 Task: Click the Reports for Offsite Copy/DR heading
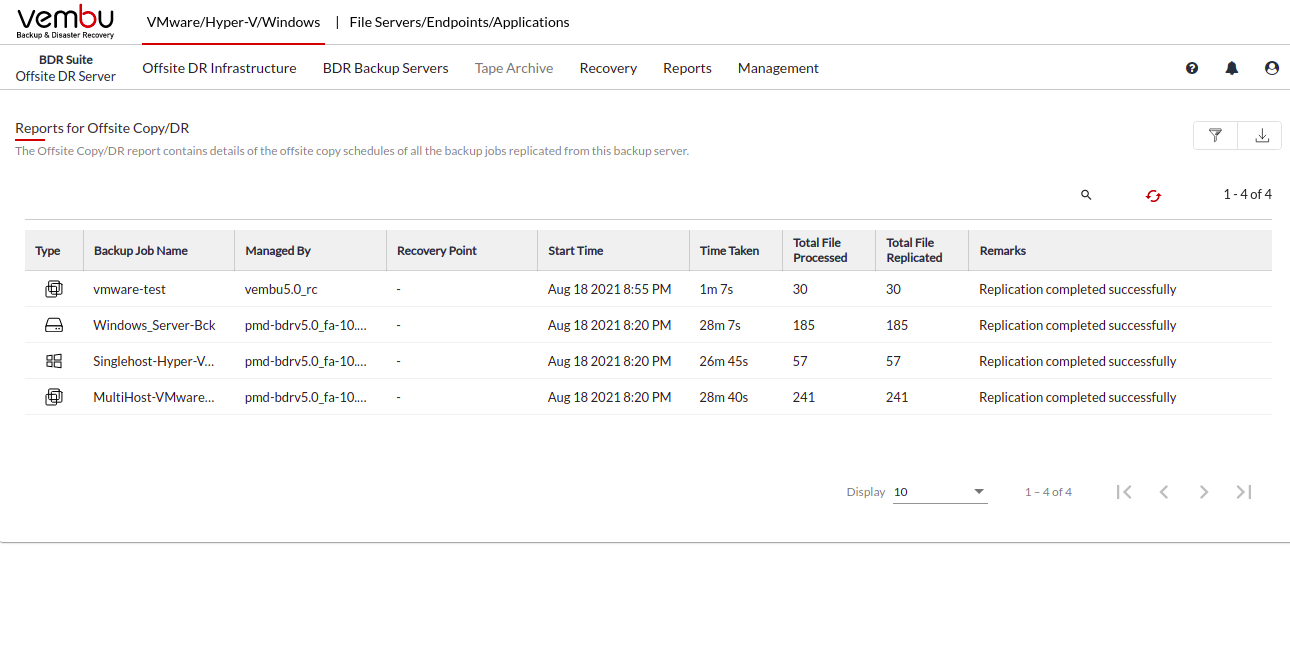102,128
